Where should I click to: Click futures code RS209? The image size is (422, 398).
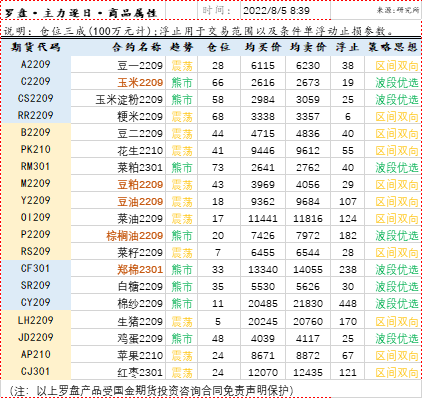coord(36,251)
